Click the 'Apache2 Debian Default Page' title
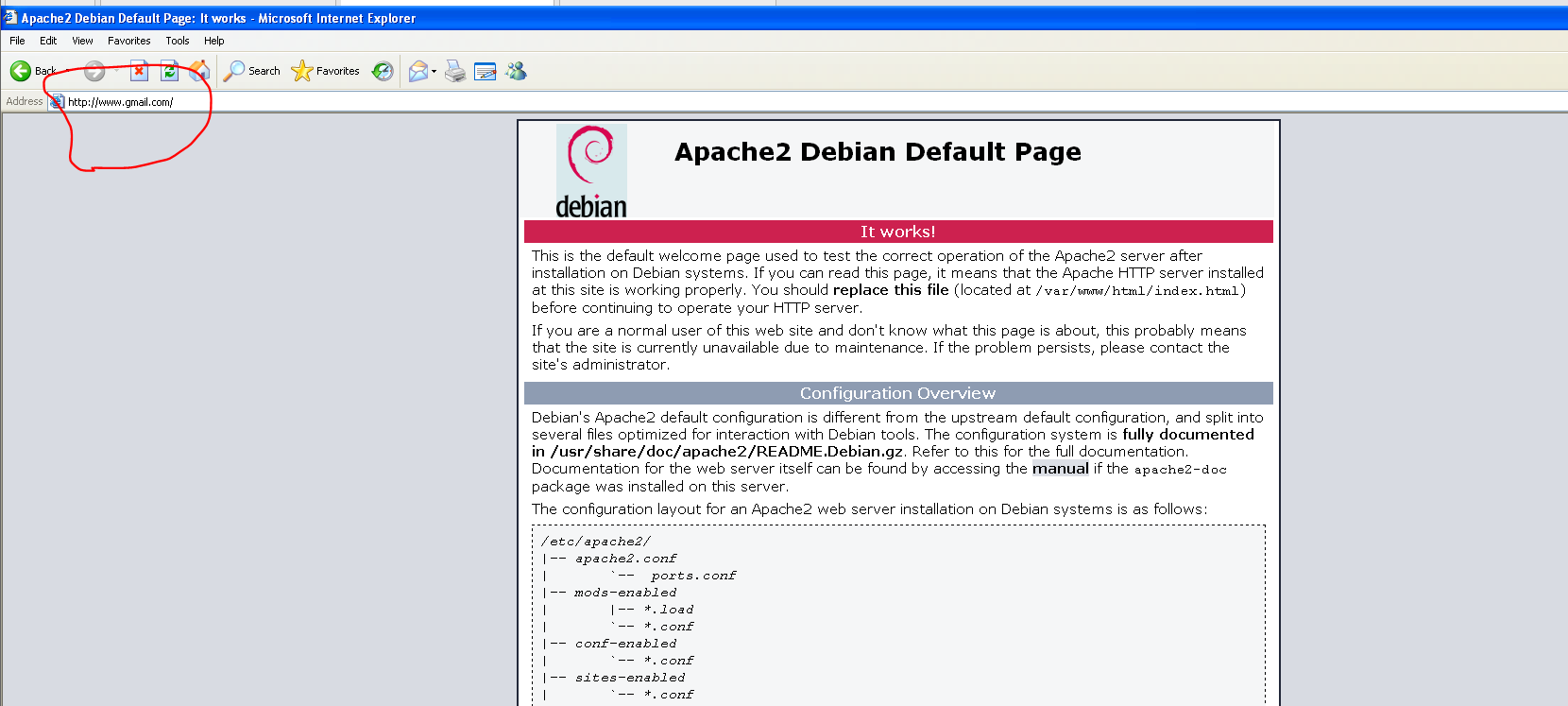Image resolution: width=1568 pixels, height=706 pixels. (878, 151)
